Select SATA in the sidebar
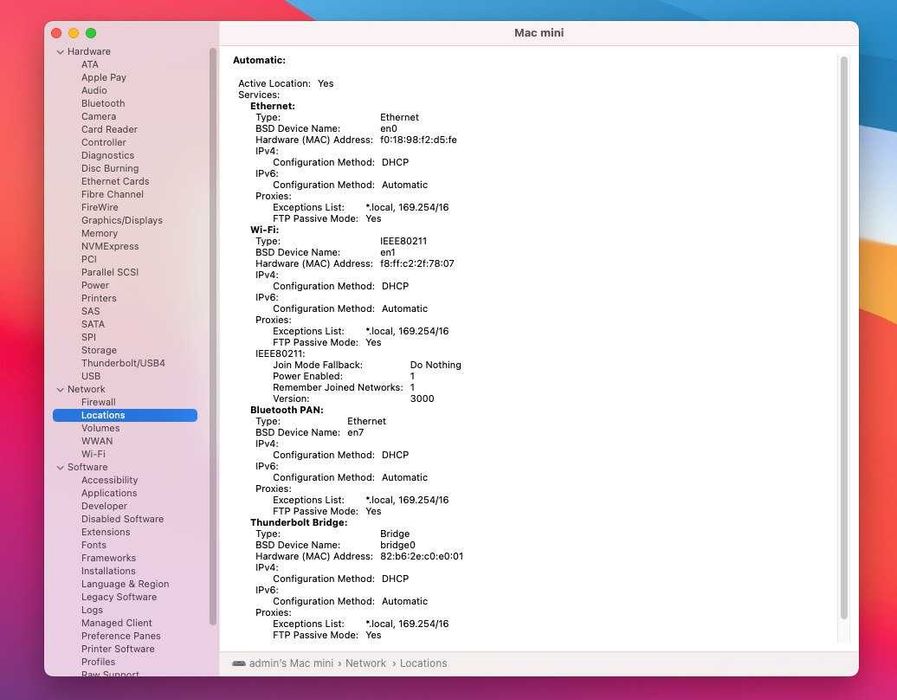 pyautogui.click(x=93, y=324)
